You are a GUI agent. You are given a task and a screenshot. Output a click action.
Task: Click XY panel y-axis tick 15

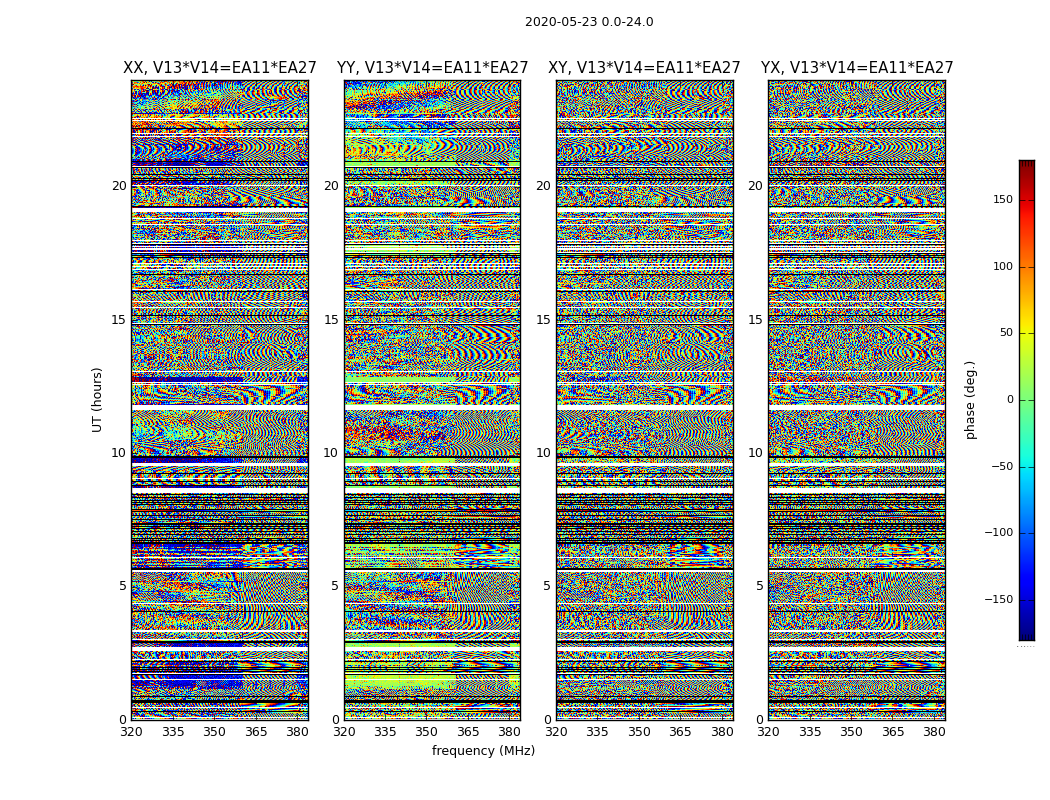click(543, 319)
